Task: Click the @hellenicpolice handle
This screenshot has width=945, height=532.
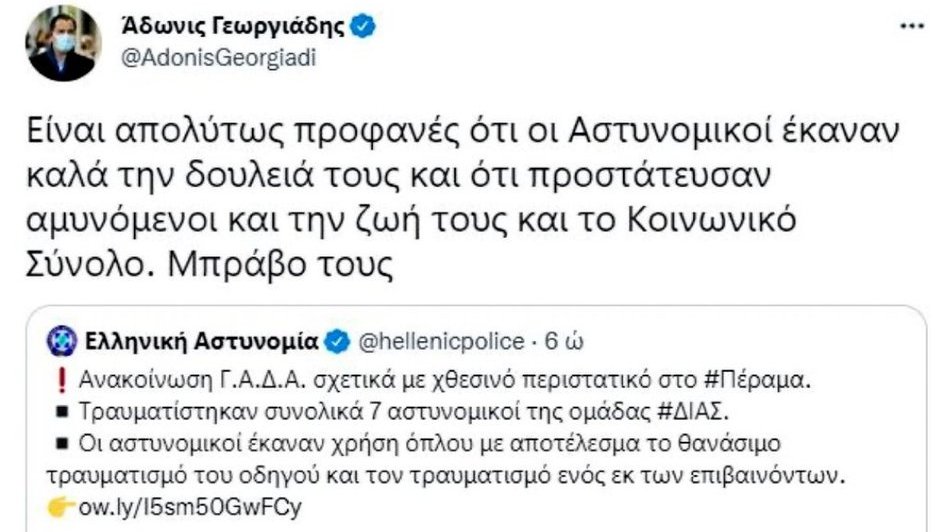Action: click(441, 342)
